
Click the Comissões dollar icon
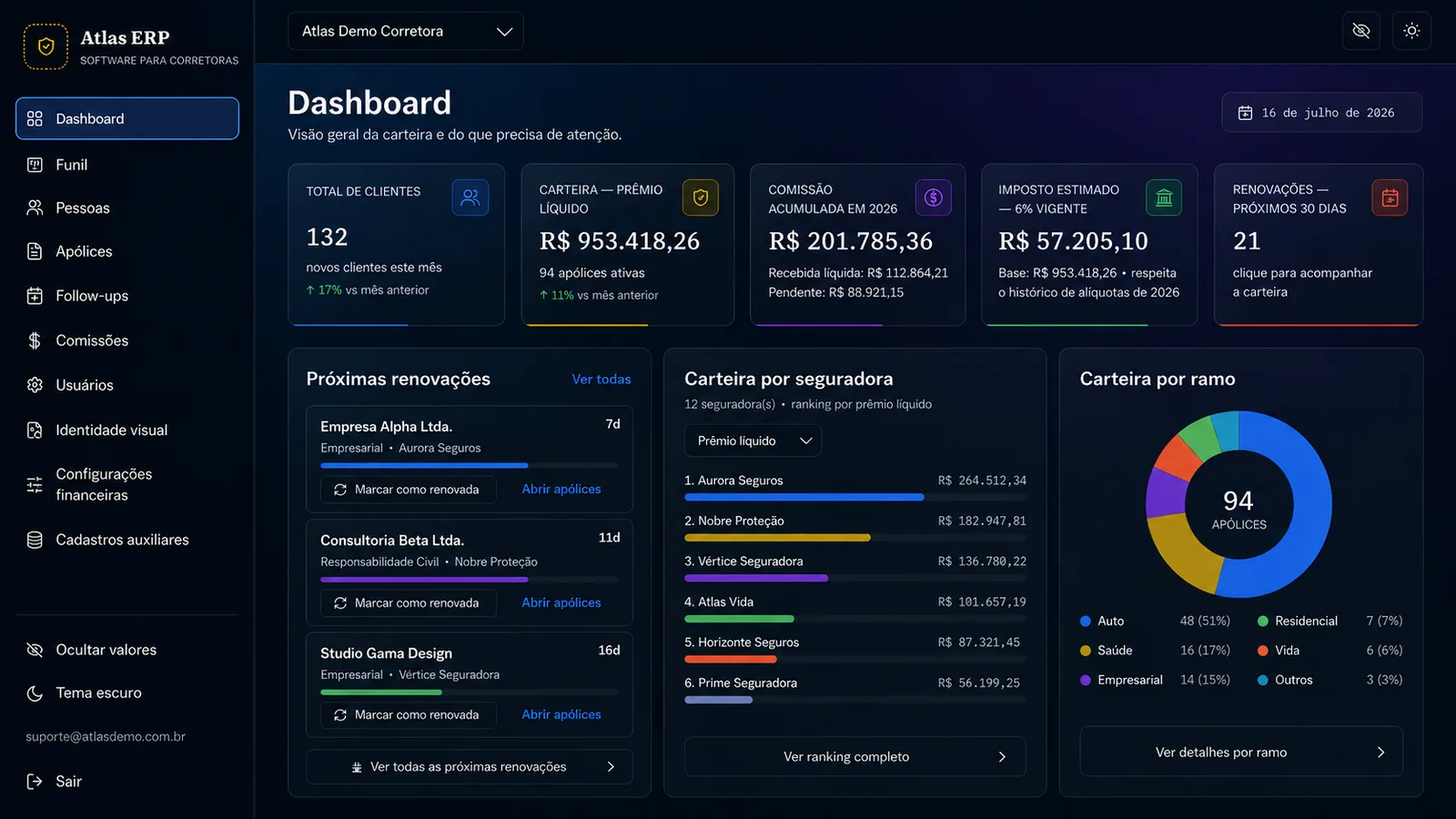coord(35,340)
